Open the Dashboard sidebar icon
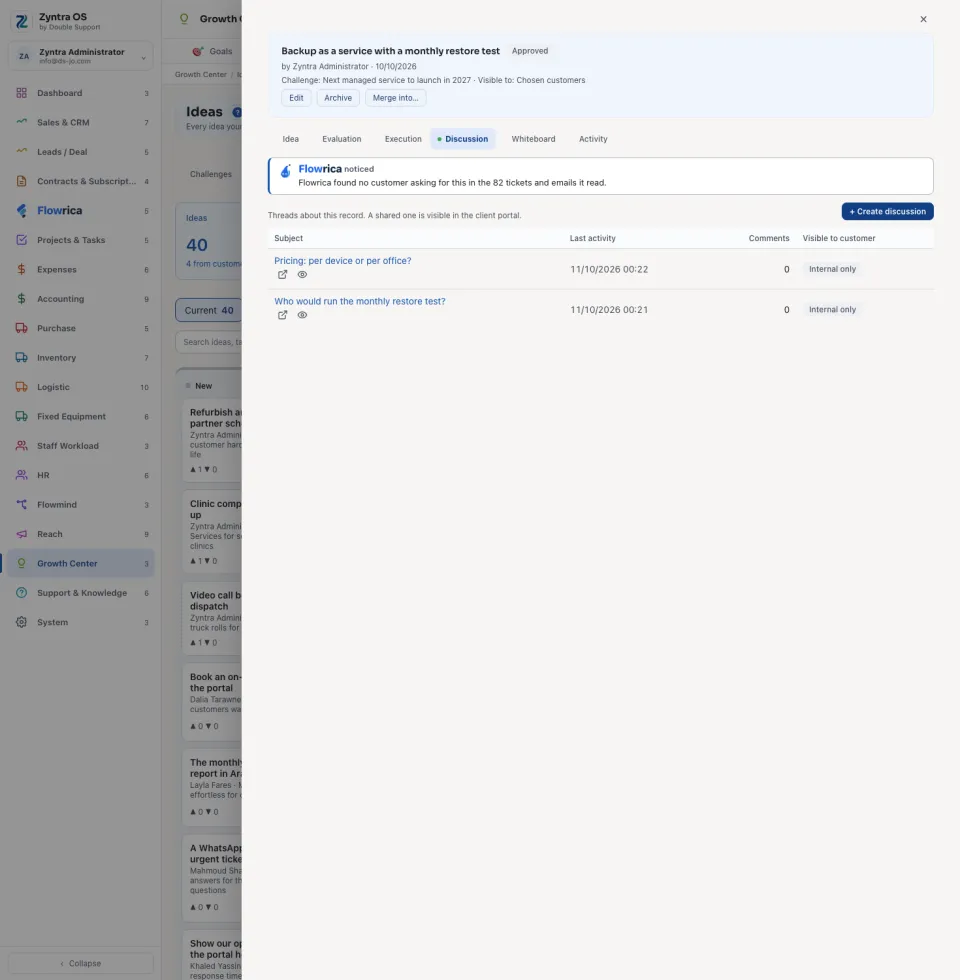The height and width of the screenshot is (980, 960). [x=21, y=93]
